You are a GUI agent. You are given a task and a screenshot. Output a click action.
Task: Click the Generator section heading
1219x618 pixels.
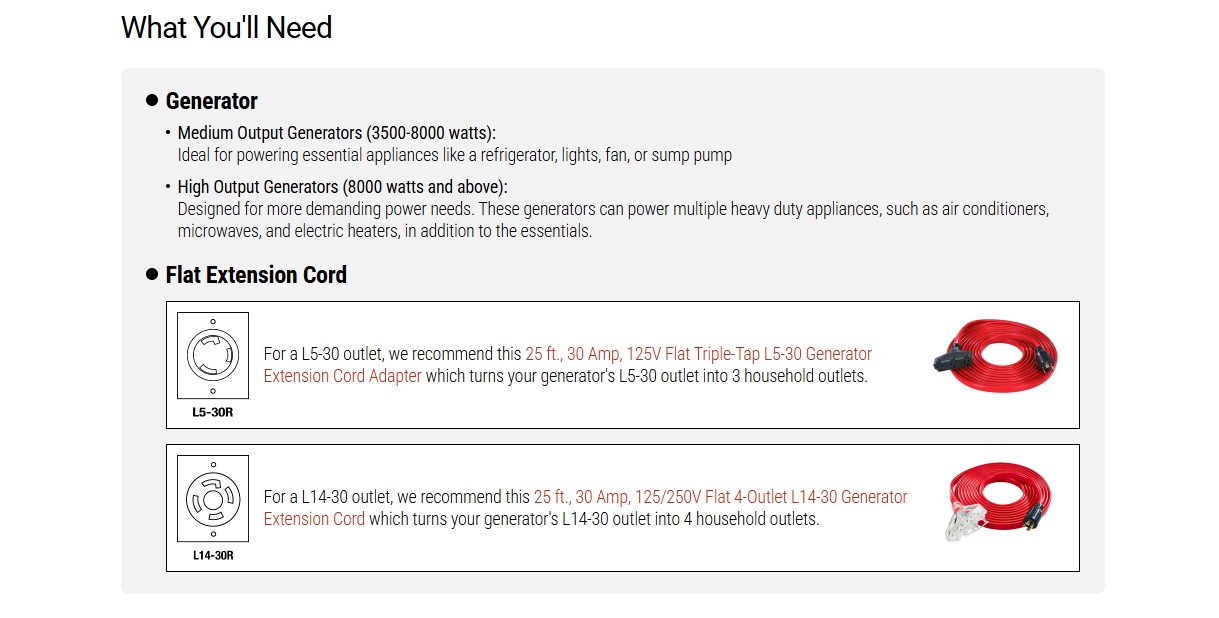pos(212,101)
